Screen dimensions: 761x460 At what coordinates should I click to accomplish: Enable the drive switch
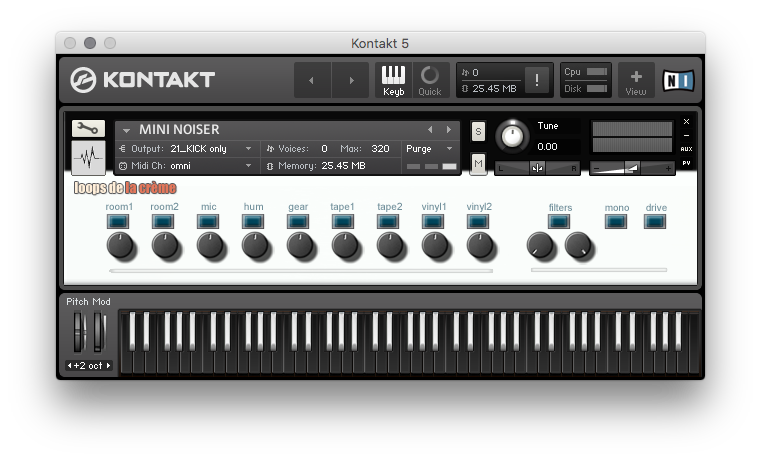(655, 222)
